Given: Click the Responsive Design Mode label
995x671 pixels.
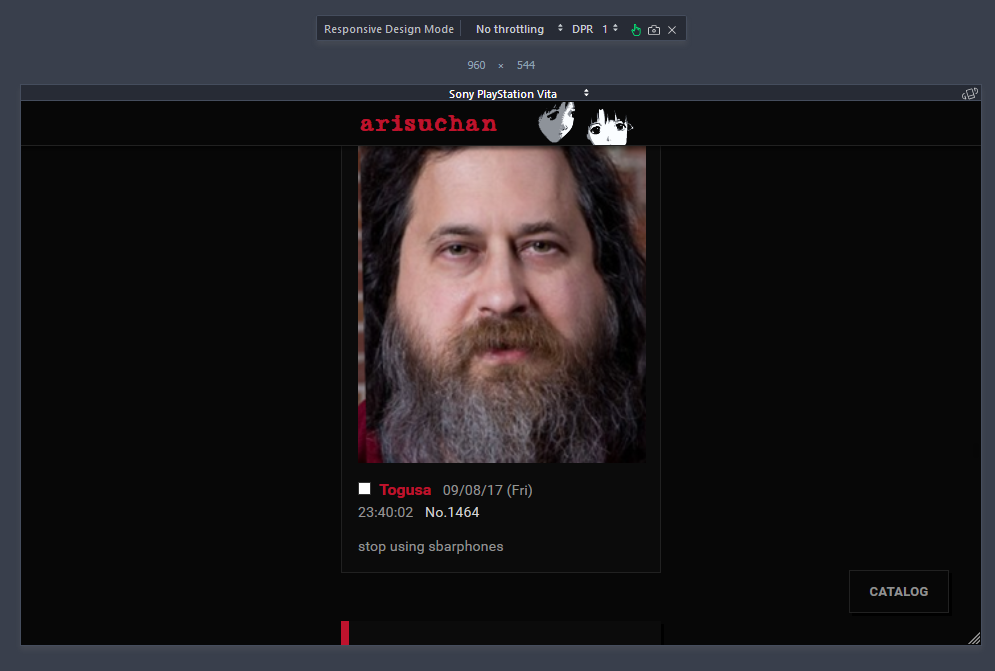Looking at the screenshot, I should [388, 29].
